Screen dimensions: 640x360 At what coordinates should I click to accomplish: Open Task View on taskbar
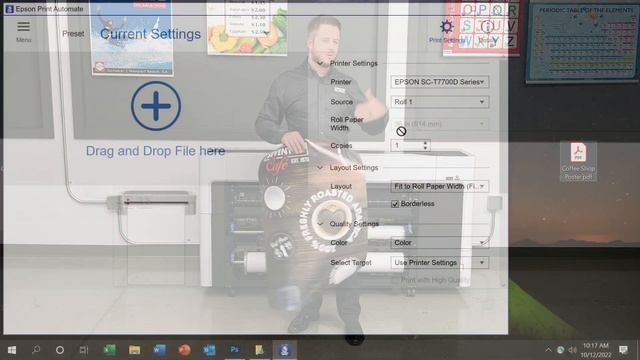click(84, 350)
